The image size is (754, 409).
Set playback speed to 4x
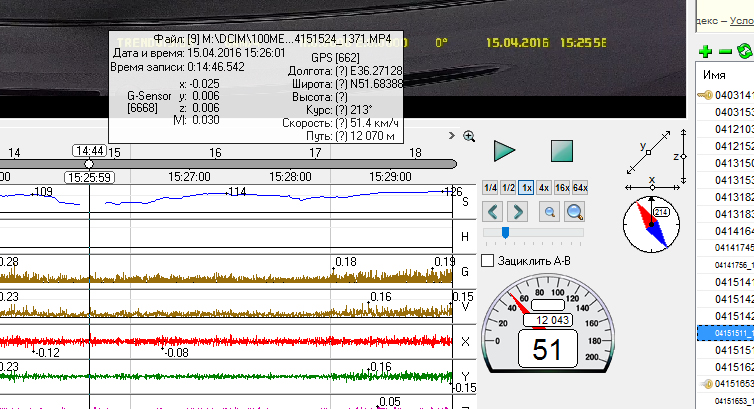(x=543, y=188)
